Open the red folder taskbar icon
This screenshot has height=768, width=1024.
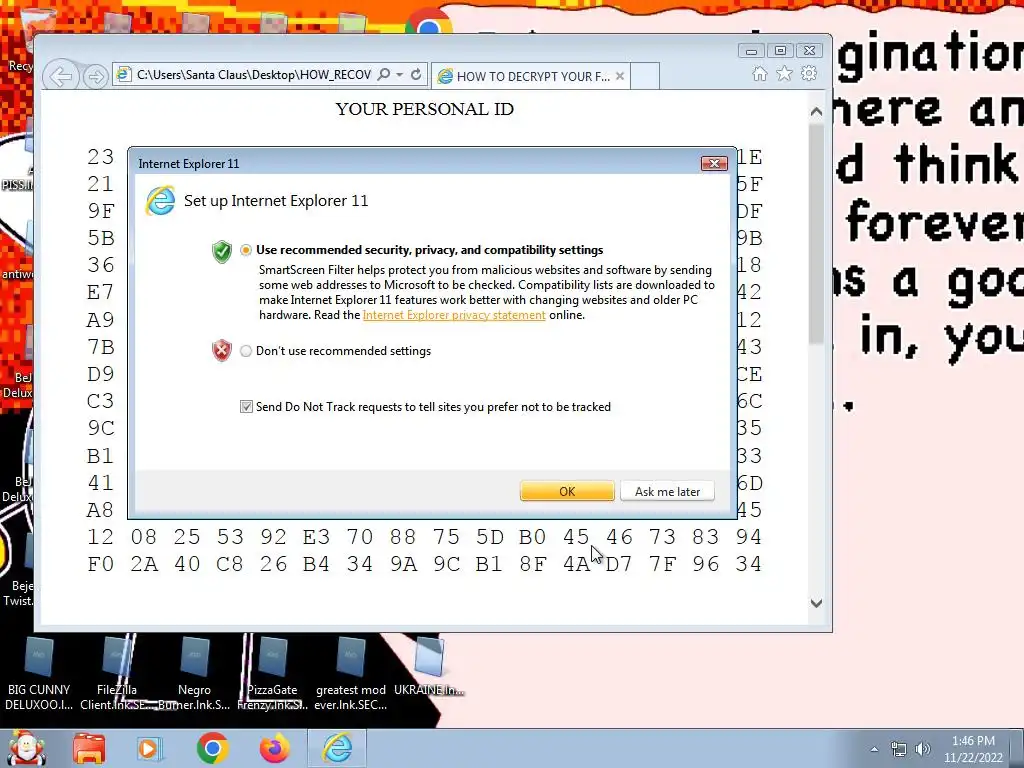(x=89, y=748)
